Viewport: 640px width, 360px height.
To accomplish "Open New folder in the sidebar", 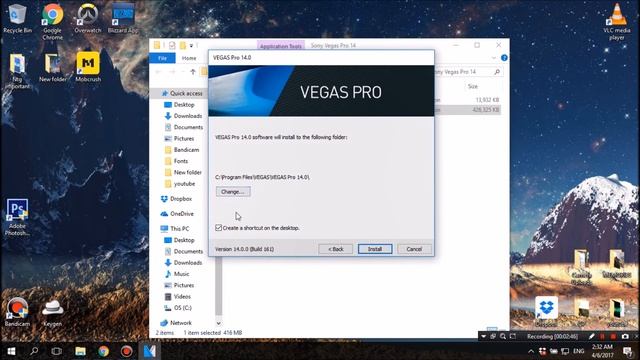I will [183, 172].
